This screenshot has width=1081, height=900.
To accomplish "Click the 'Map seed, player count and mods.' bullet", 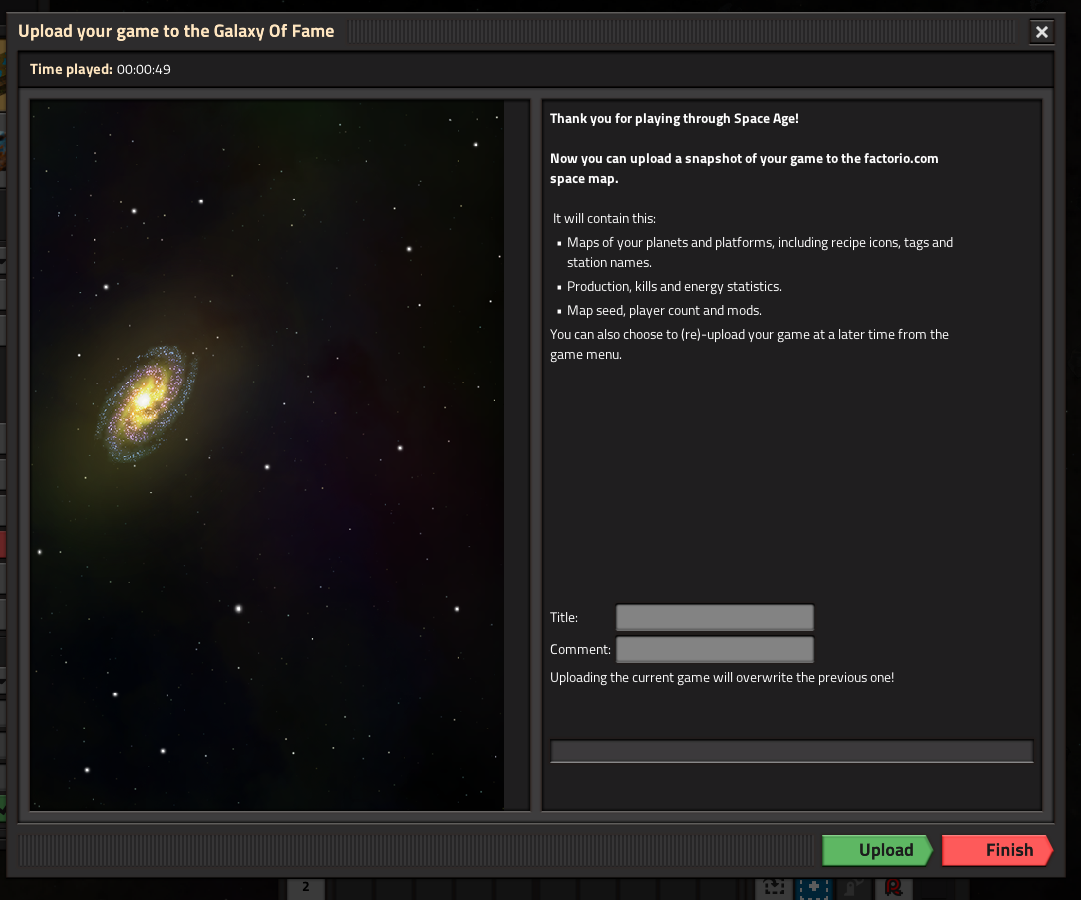I will tap(664, 310).
